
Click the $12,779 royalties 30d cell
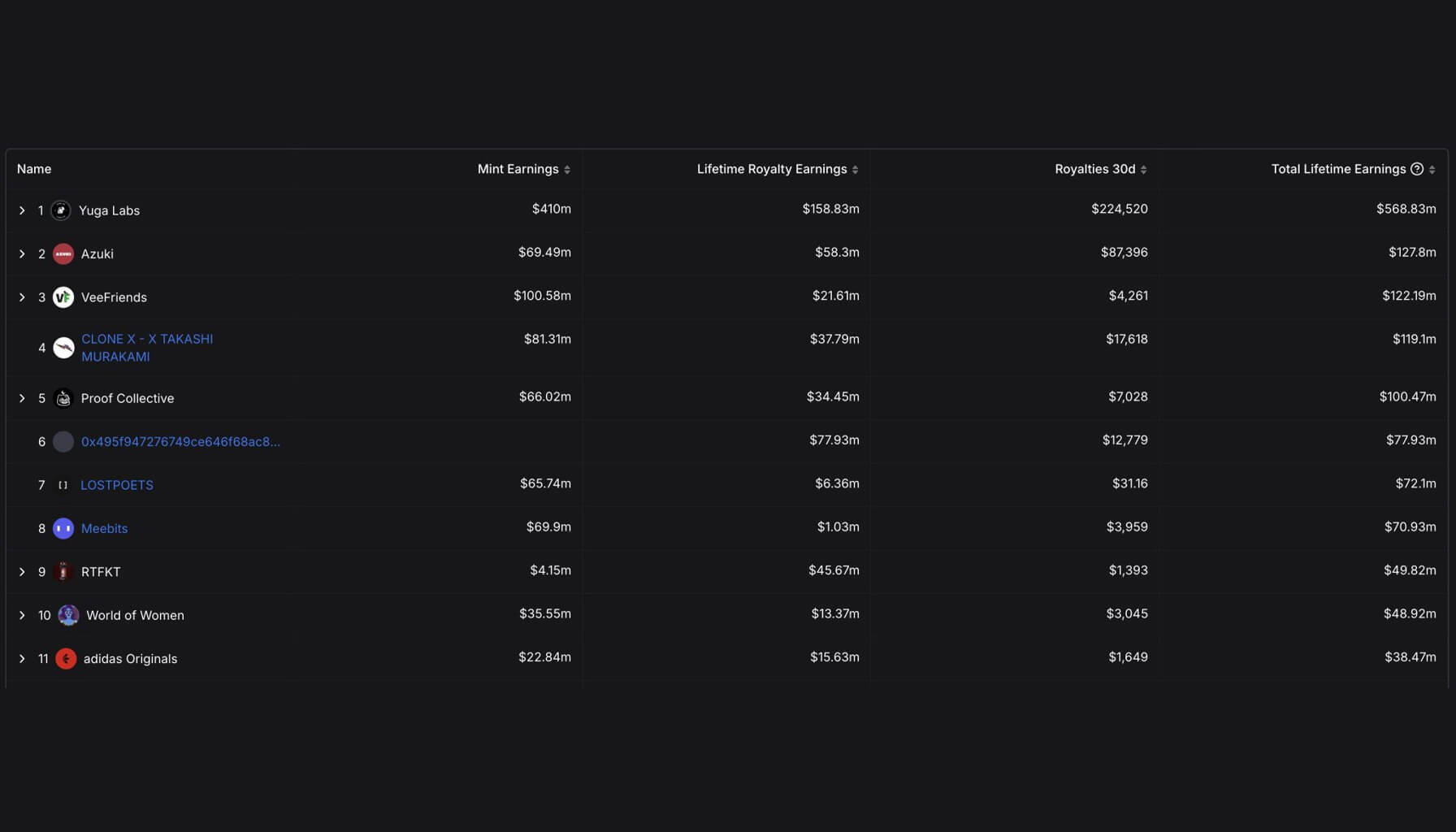pos(1125,440)
